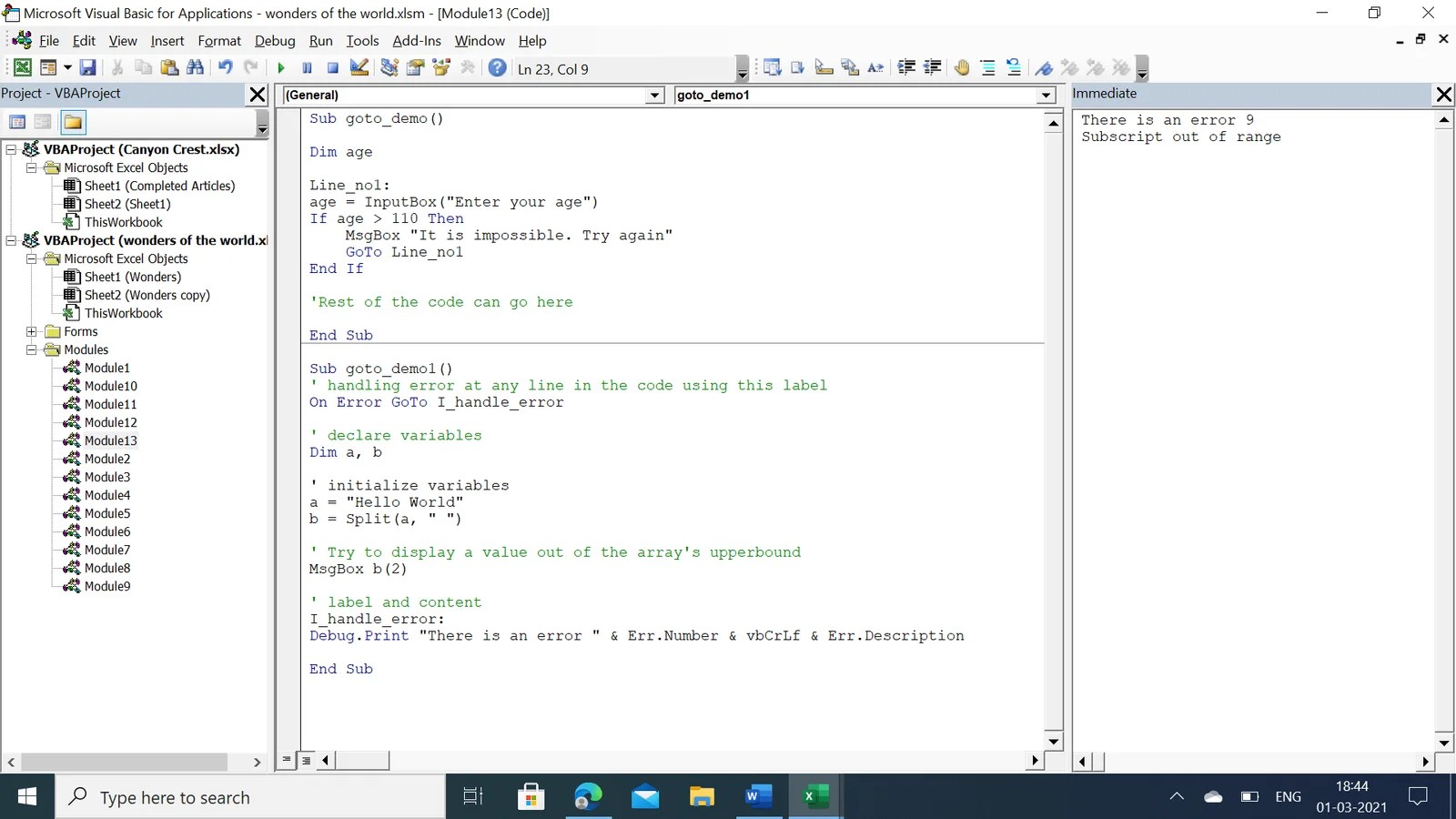Click the View Code icon in Project Explorer
Image resolution: width=1456 pixels, height=819 pixels.
16,121
